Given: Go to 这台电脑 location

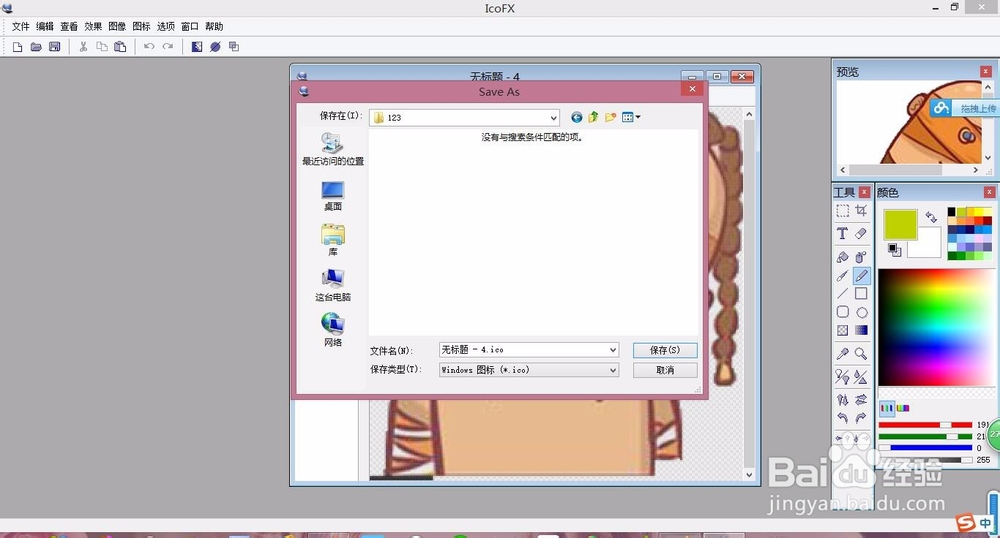Looking at the screenshot, I should 333,285.
